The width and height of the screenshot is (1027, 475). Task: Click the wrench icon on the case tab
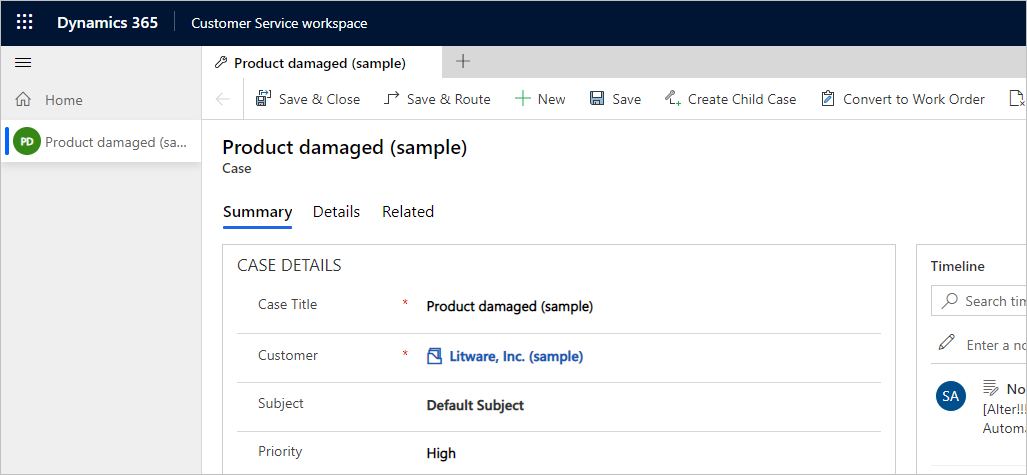pos(221,63)
